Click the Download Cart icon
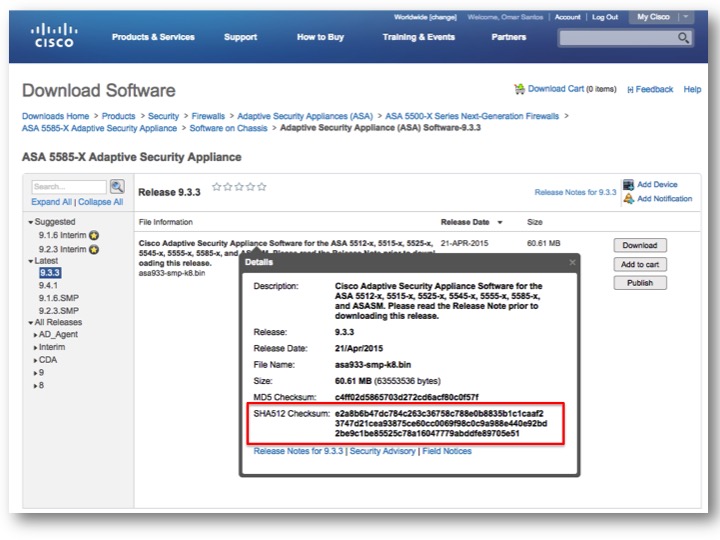Screen dimensions: 720x540 [519, 89]
